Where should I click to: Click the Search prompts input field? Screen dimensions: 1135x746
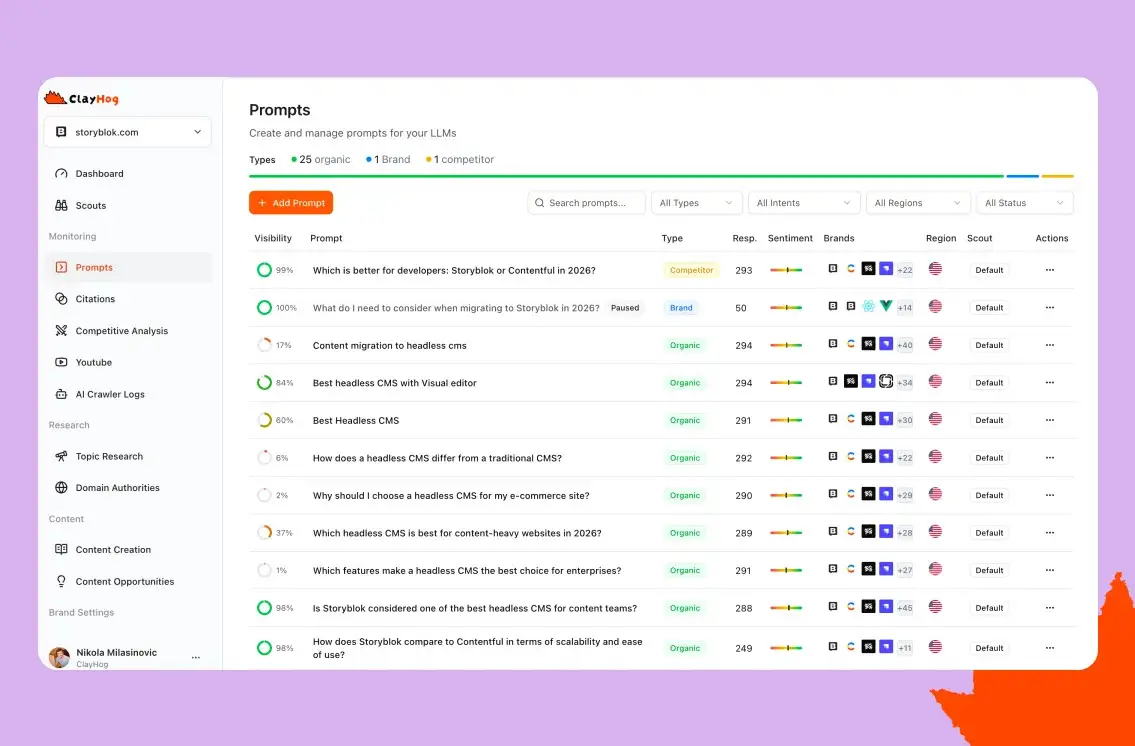pos(586,203)
